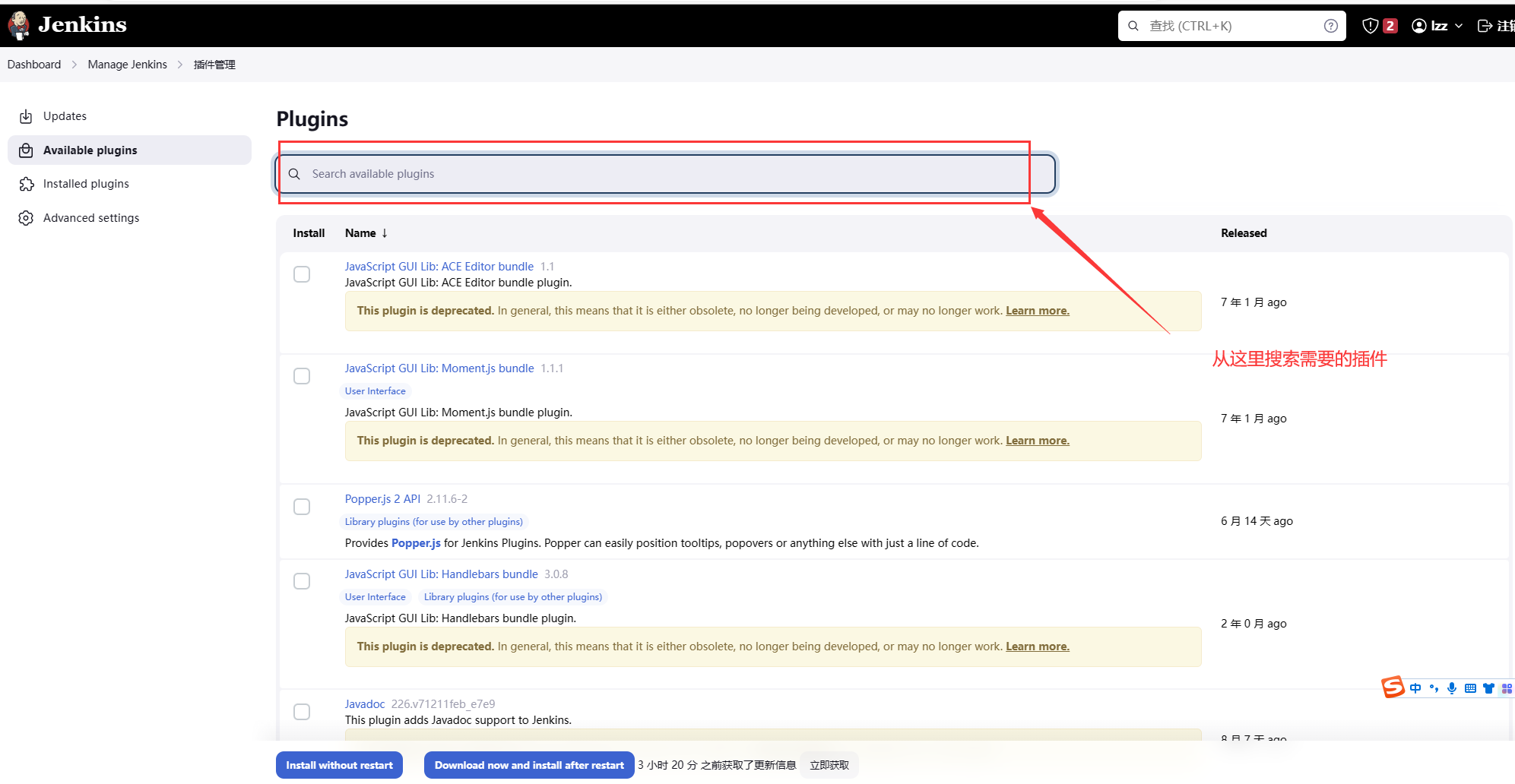
Task: Expand the lzz user dropdown menu
Action: click(1460, 25)
